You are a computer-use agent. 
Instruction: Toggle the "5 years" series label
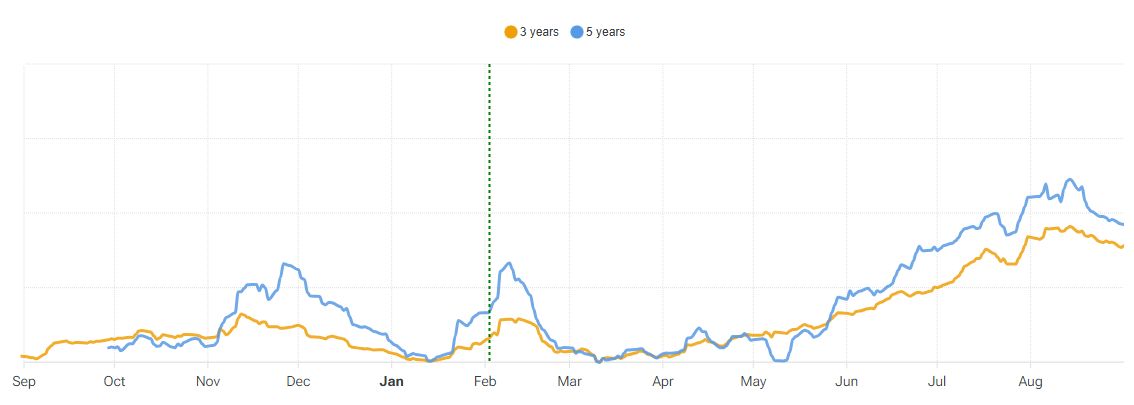(605, 32)
